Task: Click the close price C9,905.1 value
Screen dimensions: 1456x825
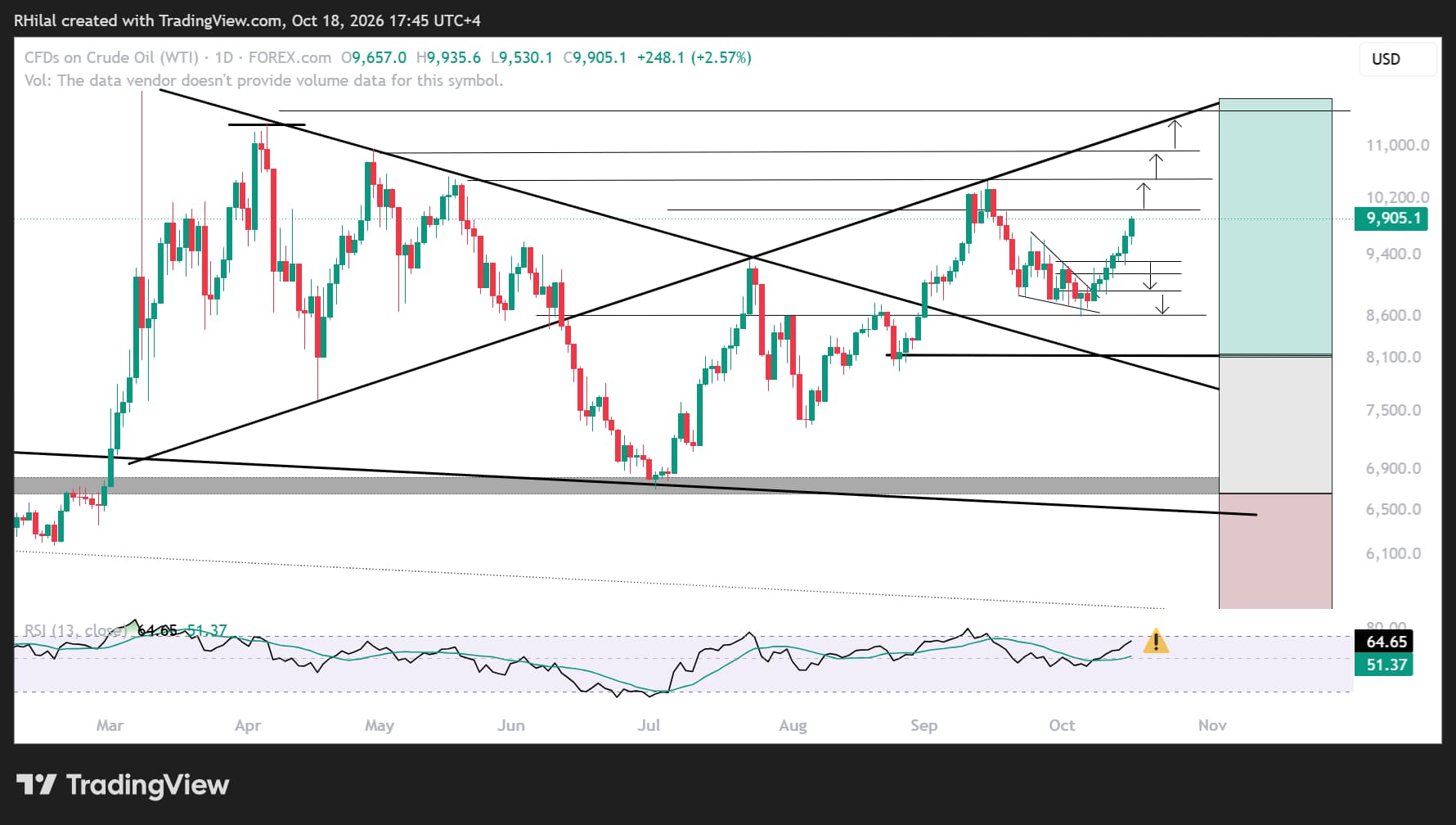Action: tap(595, 57)
